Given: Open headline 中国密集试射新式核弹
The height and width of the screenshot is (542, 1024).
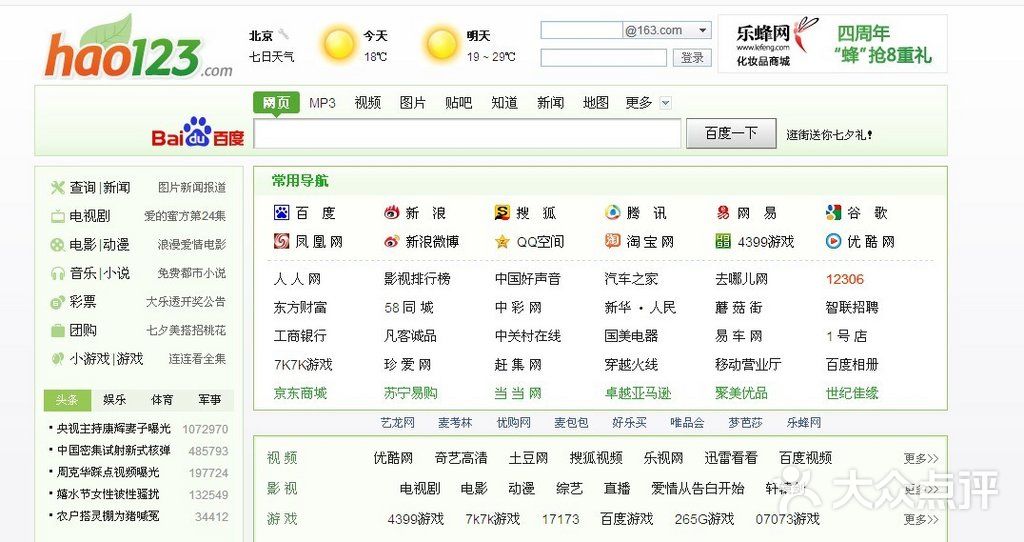Looking at the screenshot, I should tap(113, 450).
